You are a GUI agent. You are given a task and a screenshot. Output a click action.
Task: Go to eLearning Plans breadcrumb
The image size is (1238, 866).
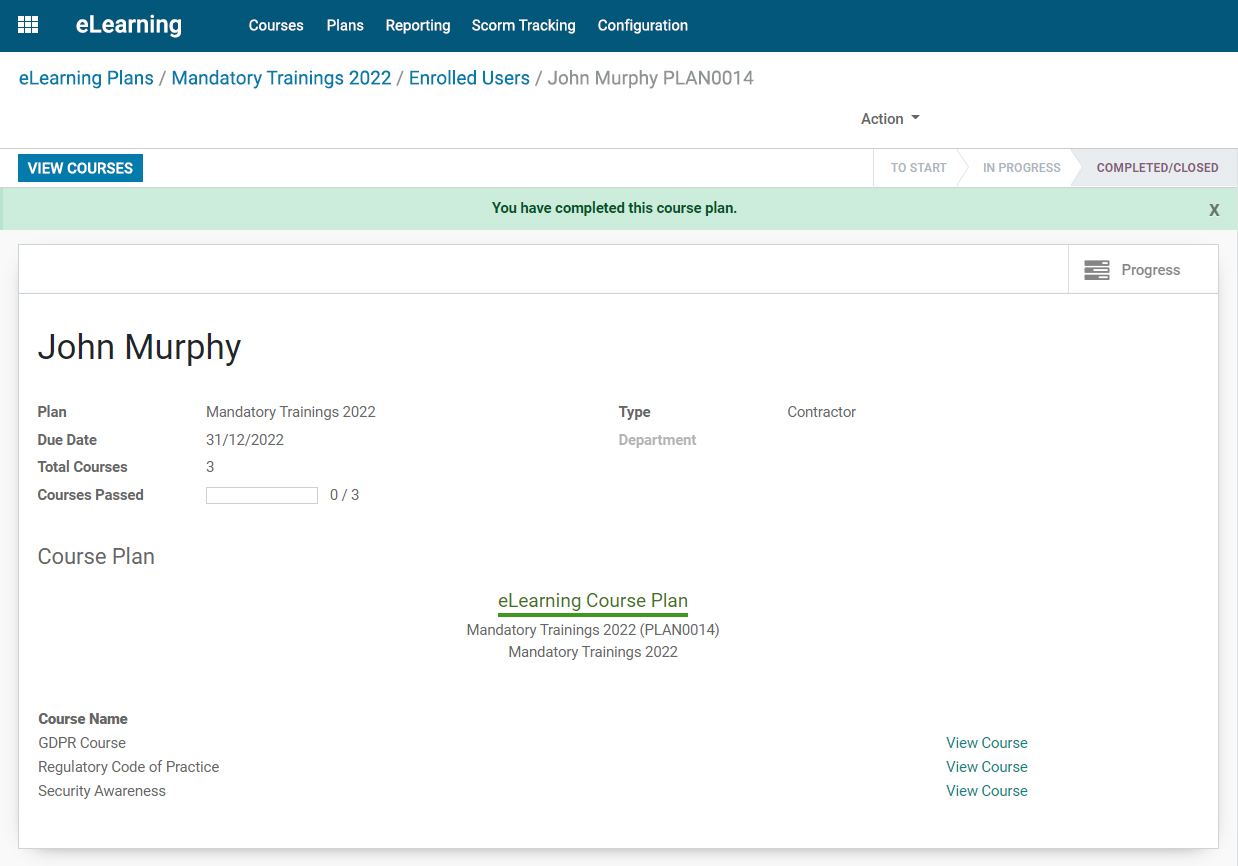[x=86, y=78]
